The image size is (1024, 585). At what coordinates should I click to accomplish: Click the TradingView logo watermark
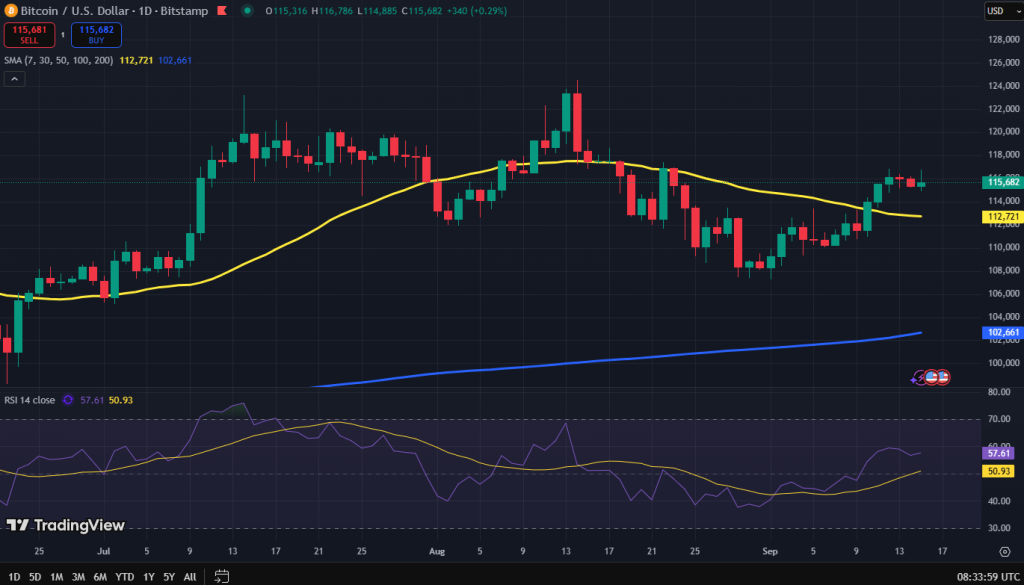coord(65,524)
